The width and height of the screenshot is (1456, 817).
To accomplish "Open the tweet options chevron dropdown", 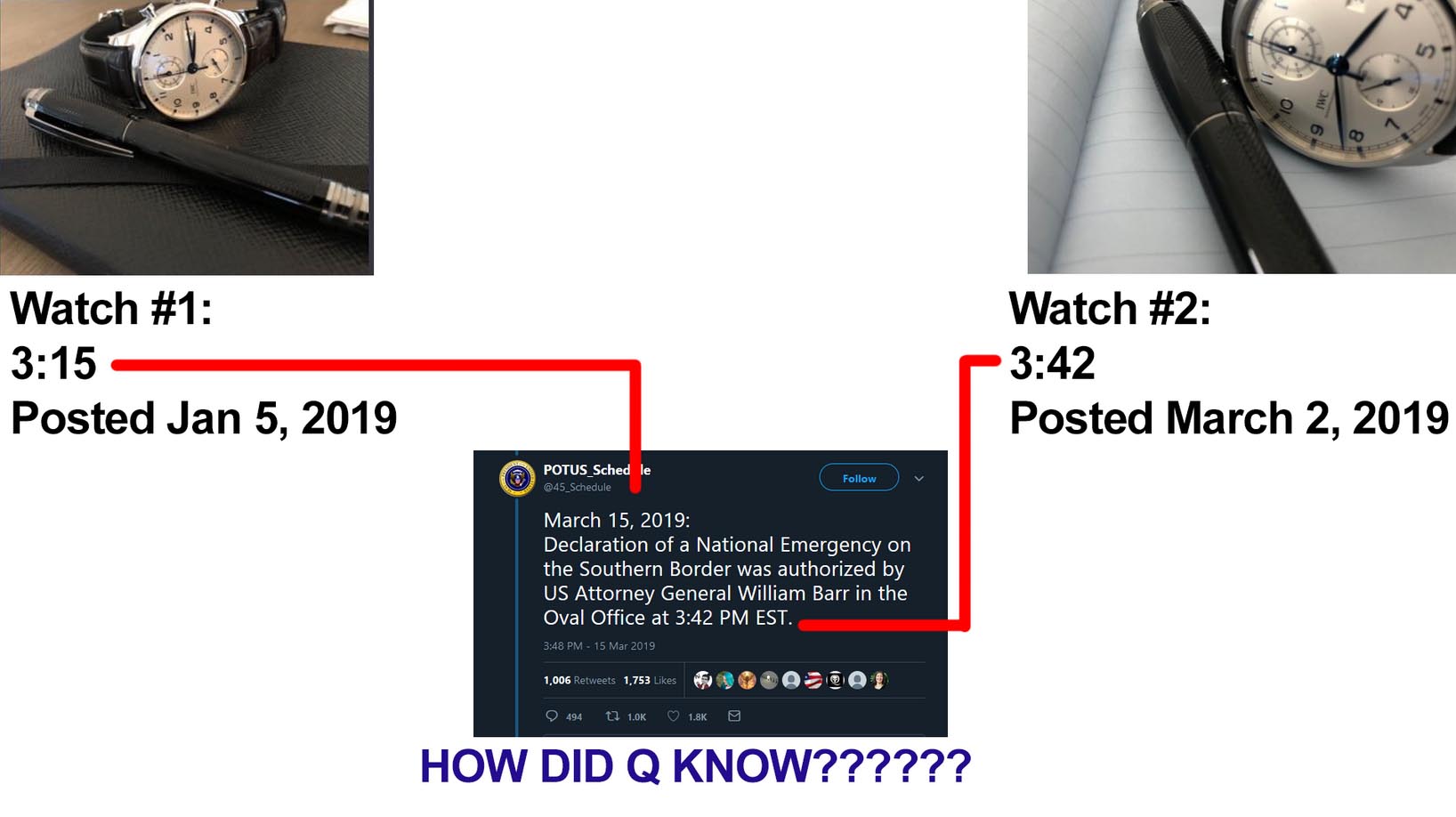I will (x=919, y=479).
